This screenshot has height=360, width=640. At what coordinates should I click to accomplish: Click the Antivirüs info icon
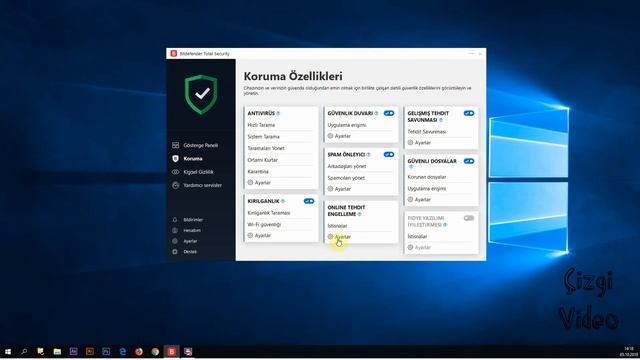278,113
